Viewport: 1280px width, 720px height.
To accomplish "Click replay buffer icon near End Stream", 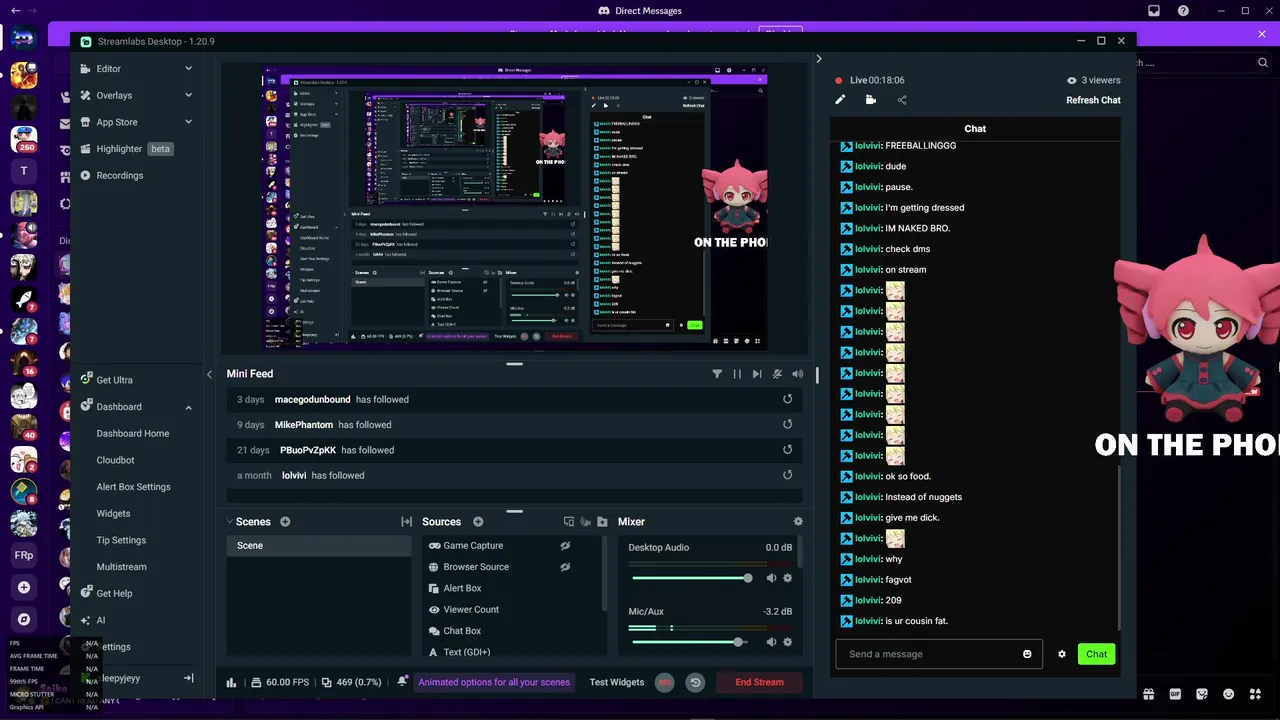I will click(x=695, y=682).
